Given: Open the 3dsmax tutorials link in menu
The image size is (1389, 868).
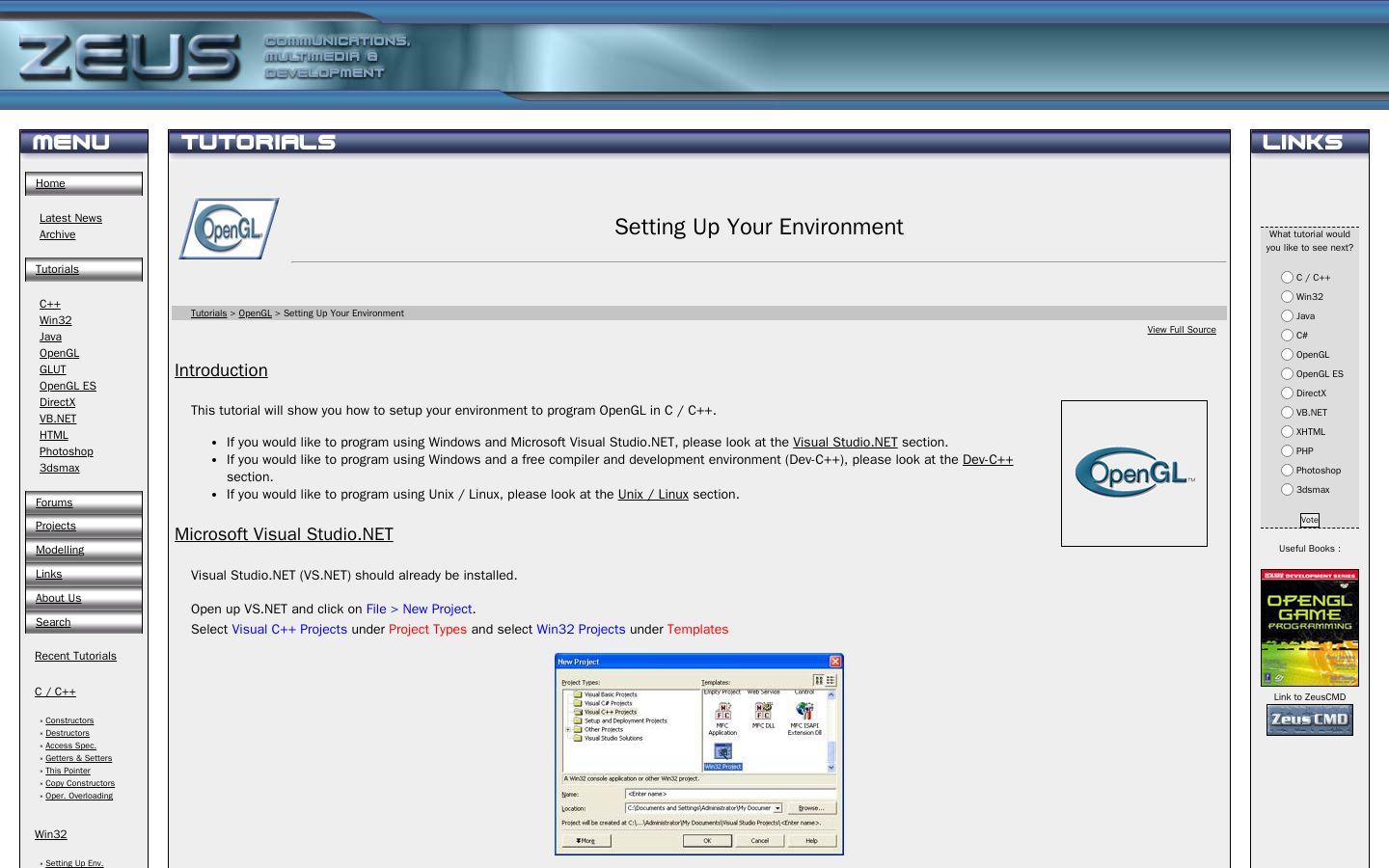Looking at the screenshot, I should point(60,468).
